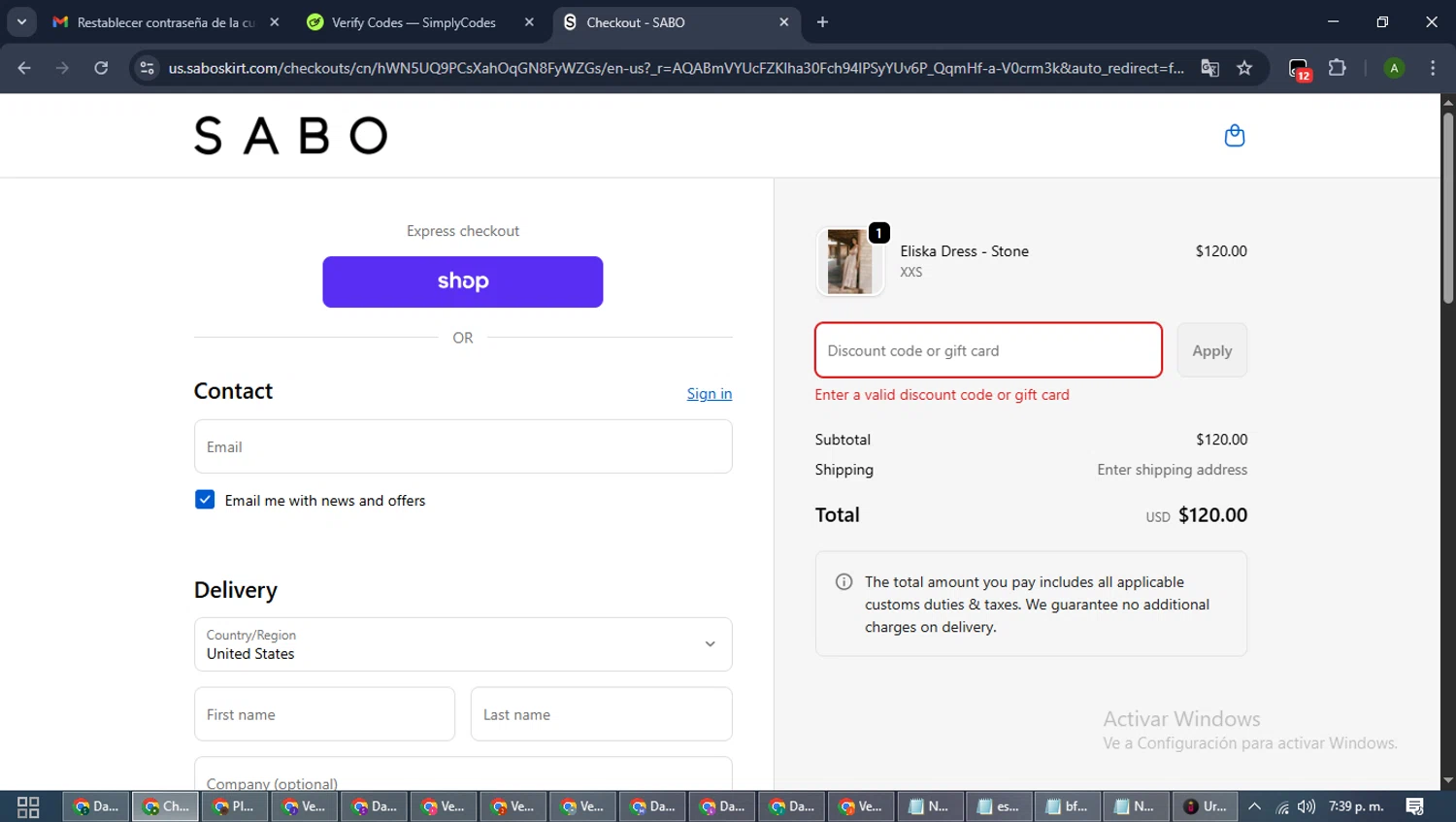This screenshot has width=1456, height=822.
Task: Focus the Email input field
Action: point(463,446)
